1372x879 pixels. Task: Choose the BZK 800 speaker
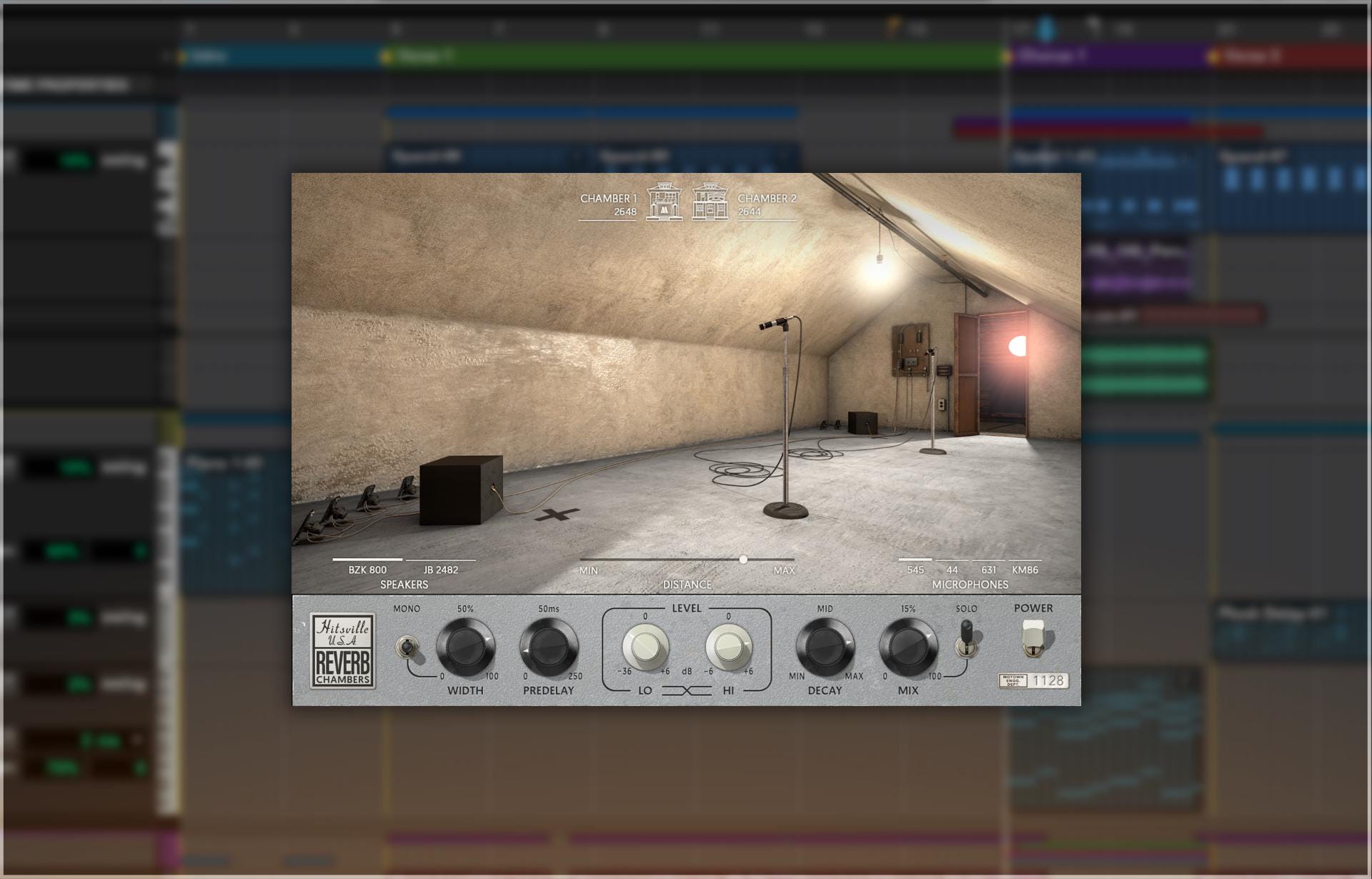coord(367,570)
